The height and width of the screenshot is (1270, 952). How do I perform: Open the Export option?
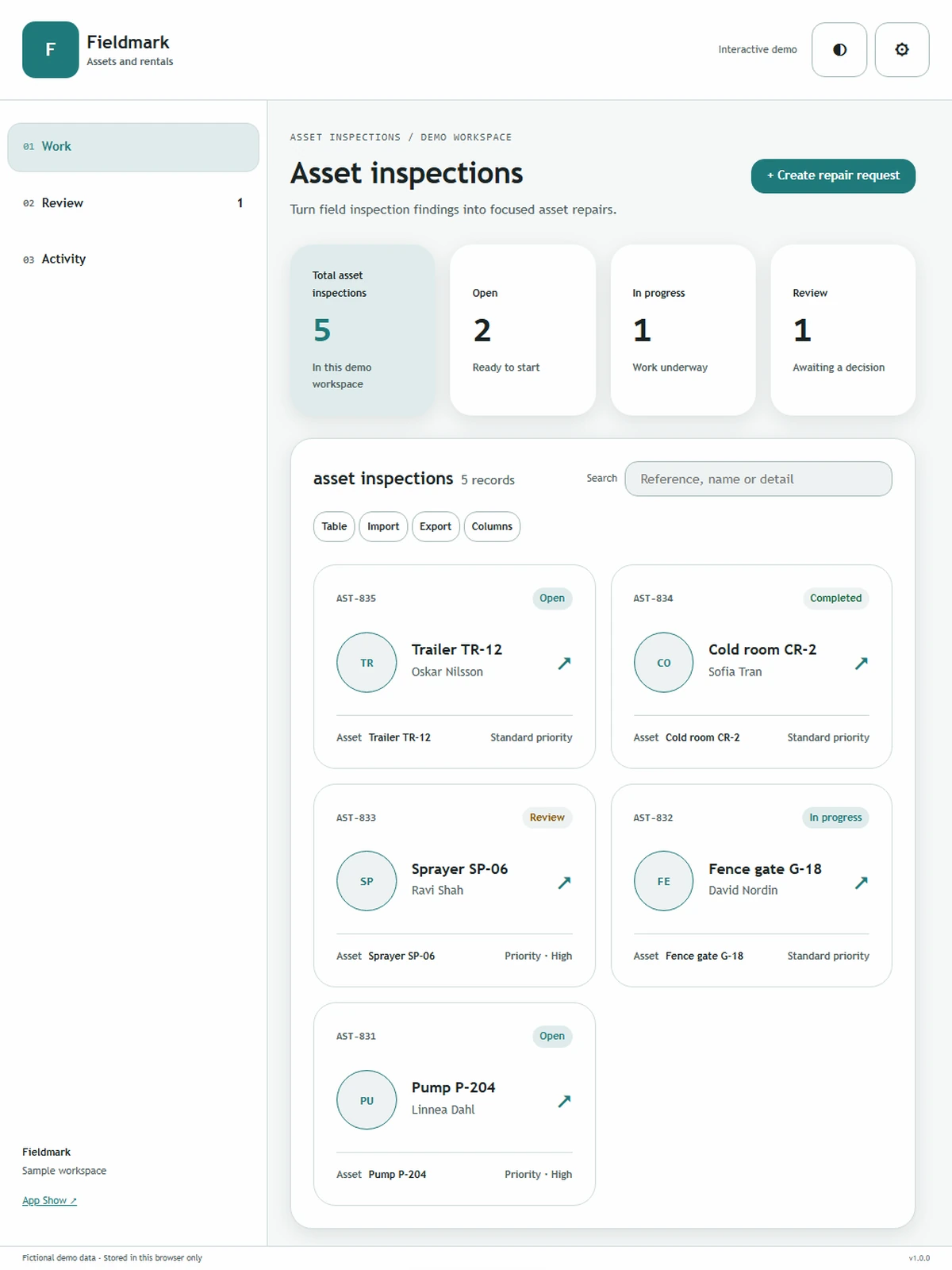click(x=436, y=526)
